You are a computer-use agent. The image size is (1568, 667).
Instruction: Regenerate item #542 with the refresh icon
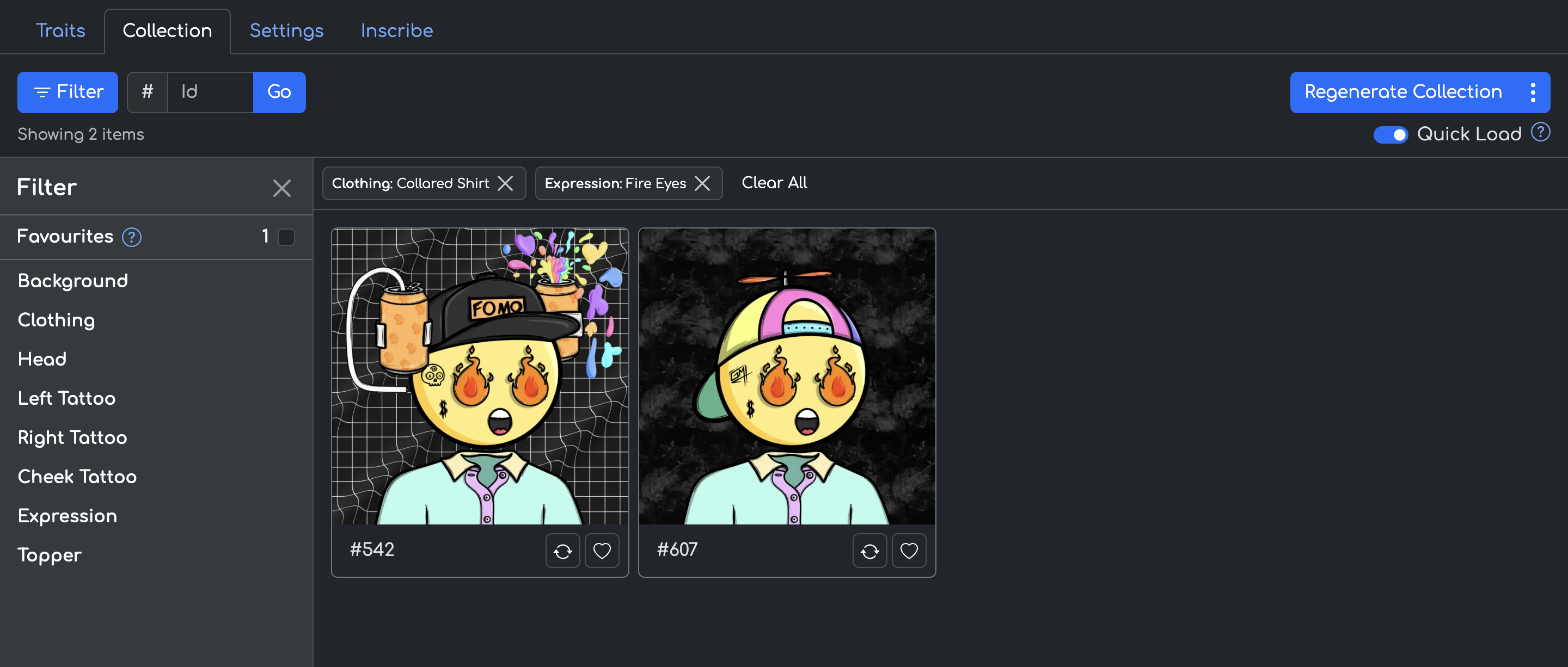(x=562, y=551)
